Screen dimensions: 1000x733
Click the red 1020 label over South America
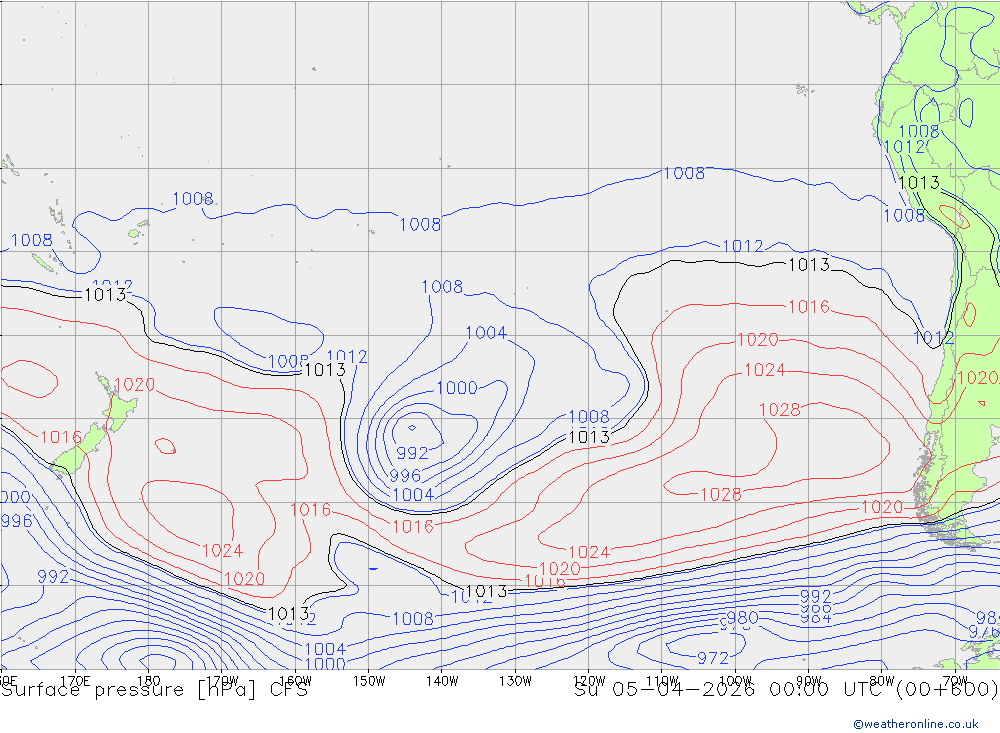977,378
